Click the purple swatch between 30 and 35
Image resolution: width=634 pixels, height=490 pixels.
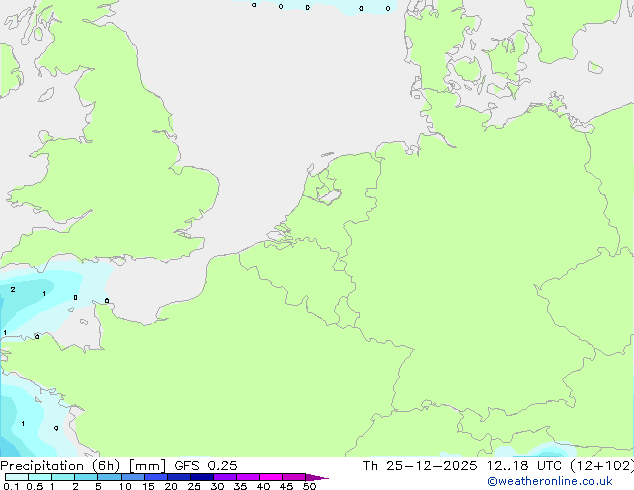pos(225,477)
